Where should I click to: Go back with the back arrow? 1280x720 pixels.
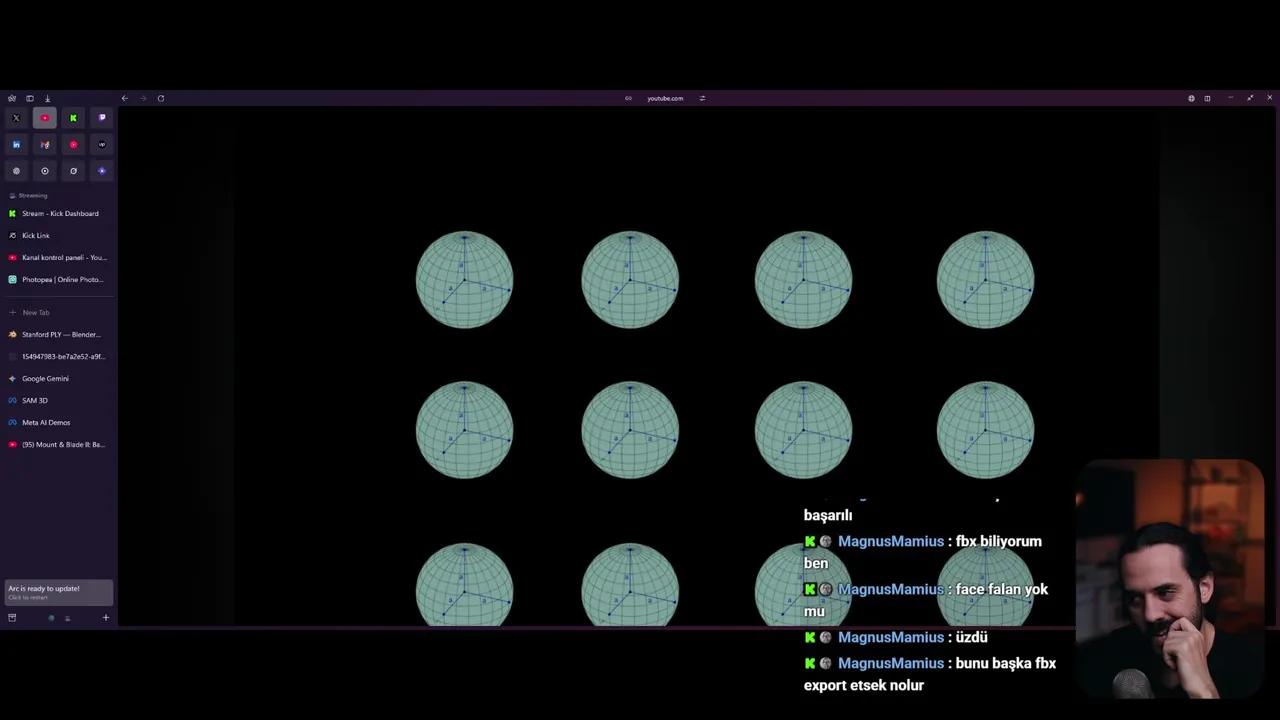[124, 98]
